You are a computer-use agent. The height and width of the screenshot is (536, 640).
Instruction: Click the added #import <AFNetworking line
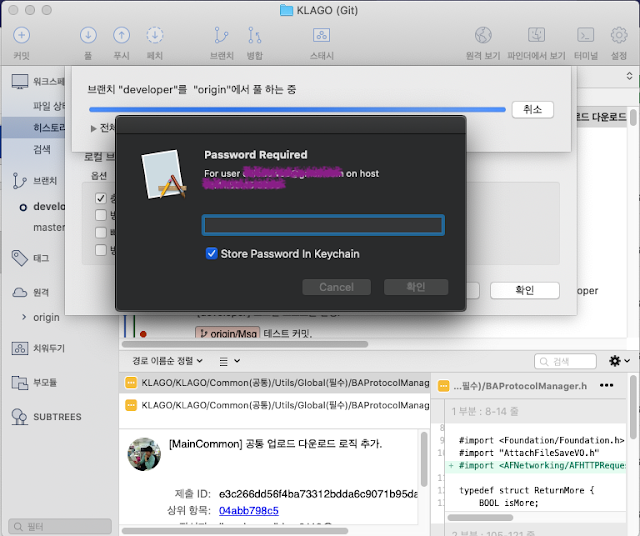click(536, 465)
